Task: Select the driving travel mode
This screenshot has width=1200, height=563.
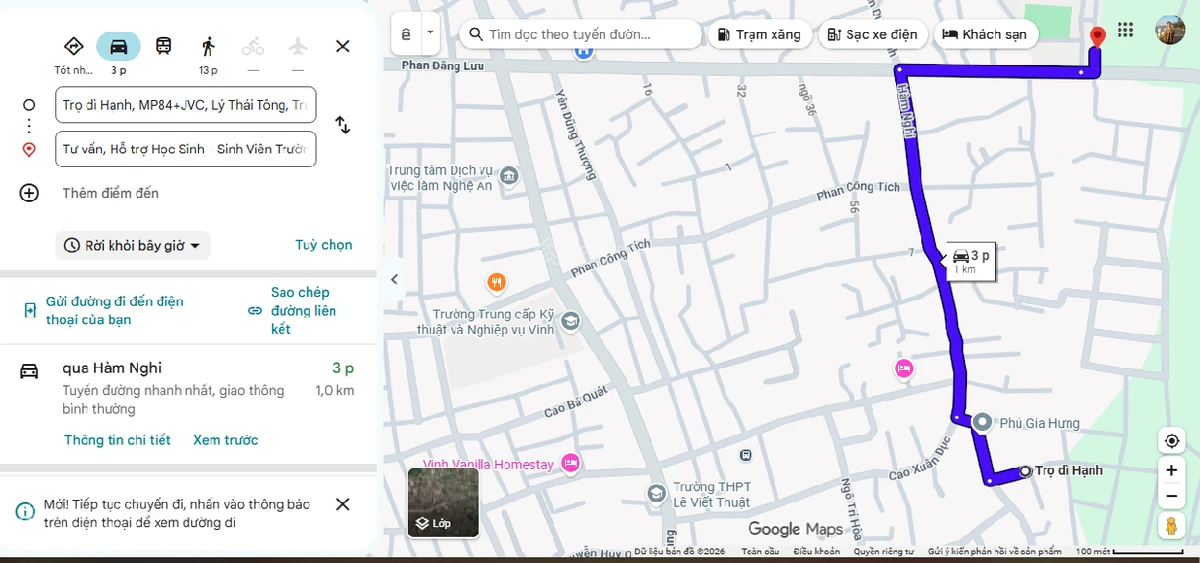Action: click(118, 46)
